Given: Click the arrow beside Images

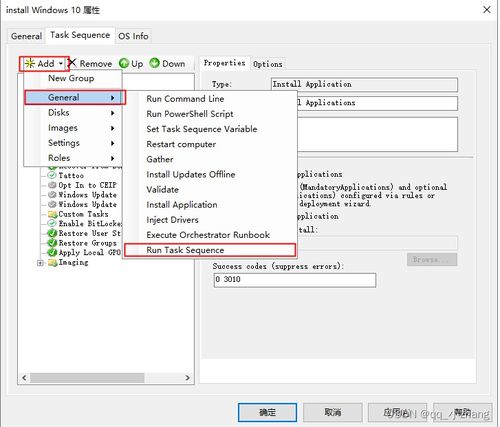Looking at the screenshot, I should coord(113,128).
